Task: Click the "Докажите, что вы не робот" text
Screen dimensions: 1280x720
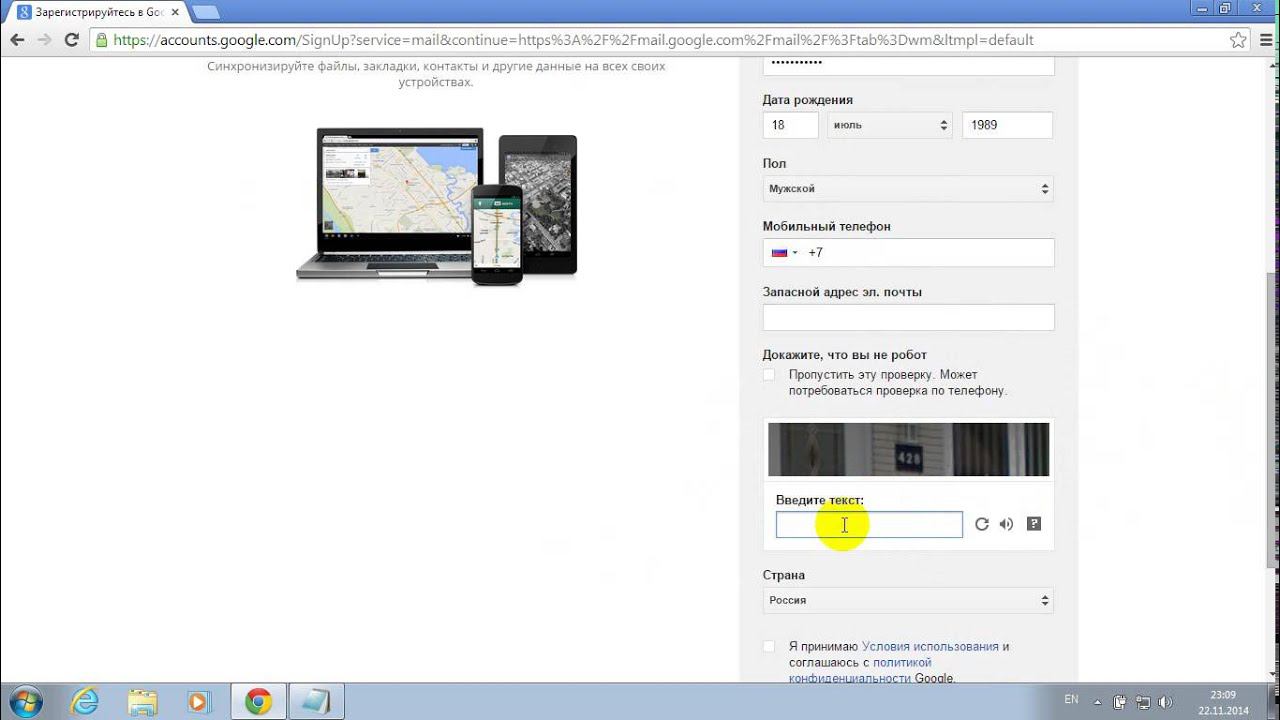Action: [844, 355]
